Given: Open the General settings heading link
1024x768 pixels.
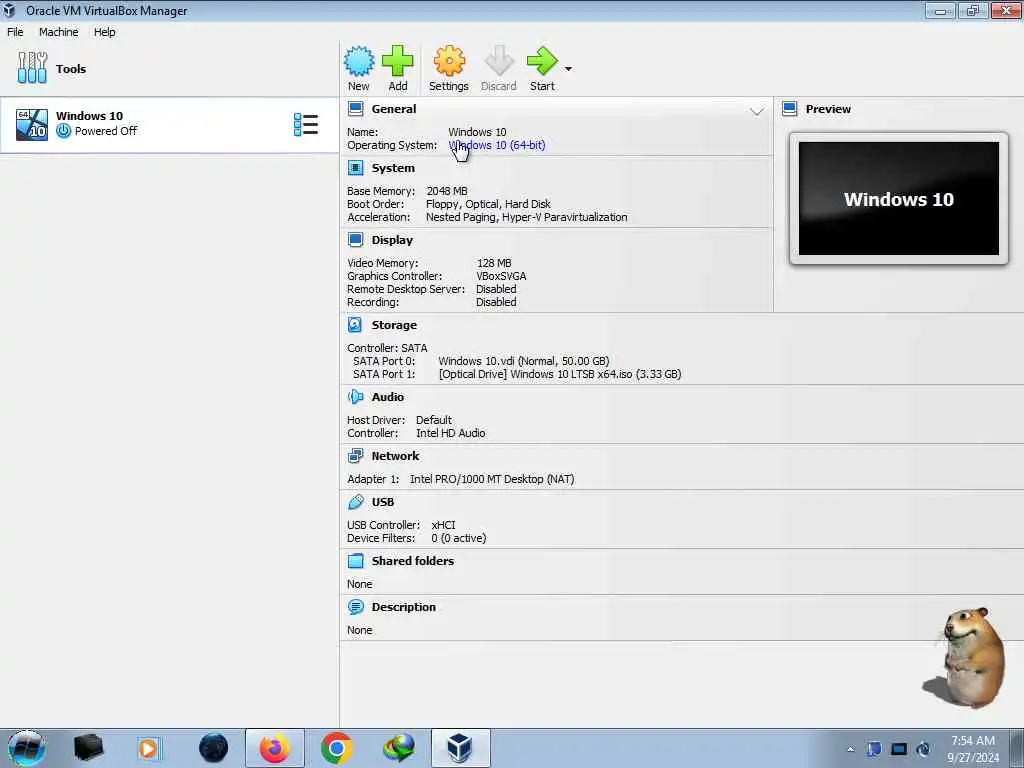Looking at the screenshot, I should click(394, 109).
